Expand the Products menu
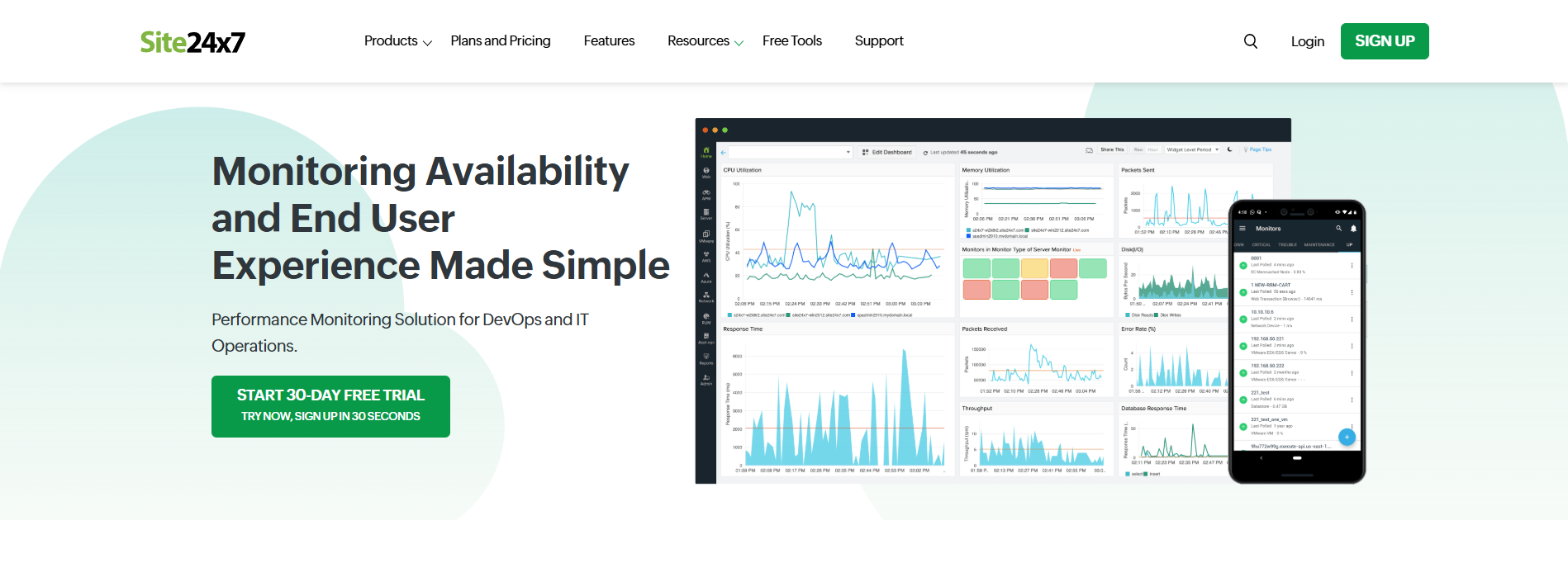The width and height of the screenshot is (1568, 582). point(398,41)
